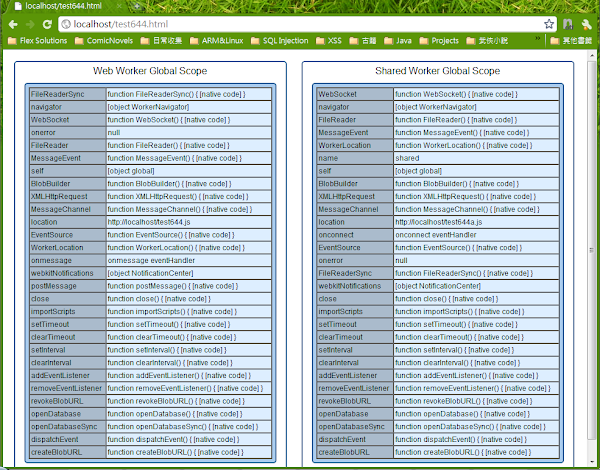Screen dimensions: 600x470
Task: Open the 古籍 bookmark folder
Action: tap(363, 41)
